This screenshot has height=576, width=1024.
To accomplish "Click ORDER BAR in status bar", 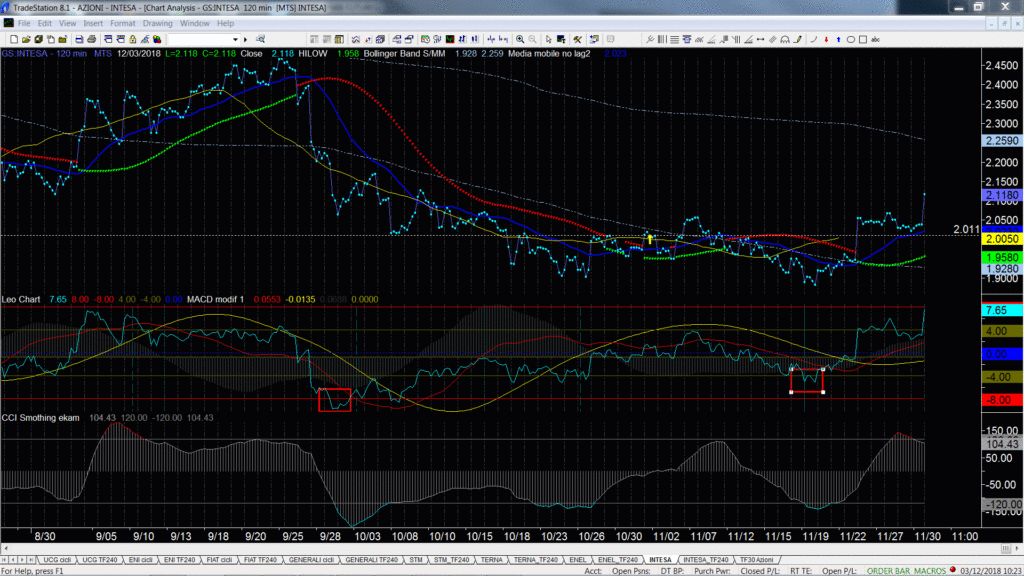I will tap(888, 571).
